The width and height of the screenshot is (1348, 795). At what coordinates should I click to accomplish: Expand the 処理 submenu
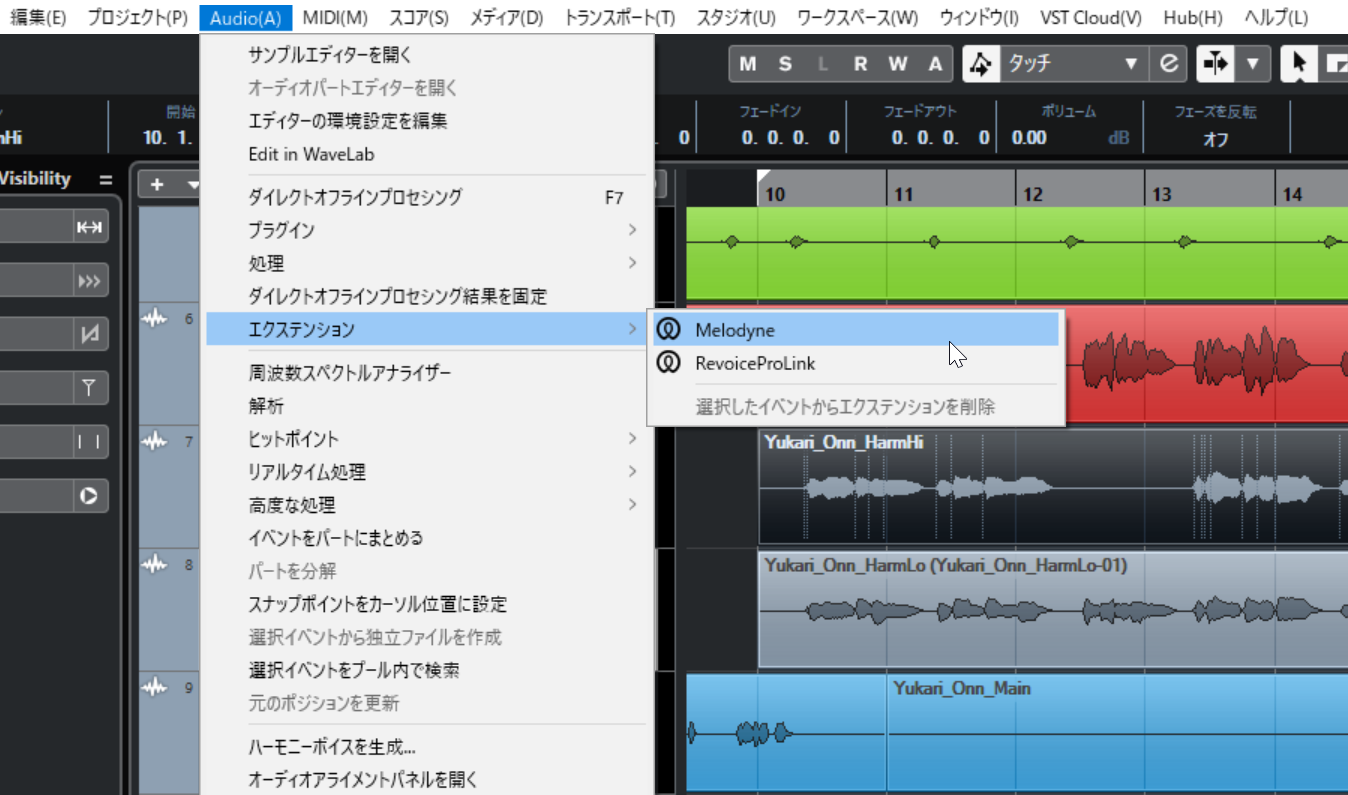point(427,263)
